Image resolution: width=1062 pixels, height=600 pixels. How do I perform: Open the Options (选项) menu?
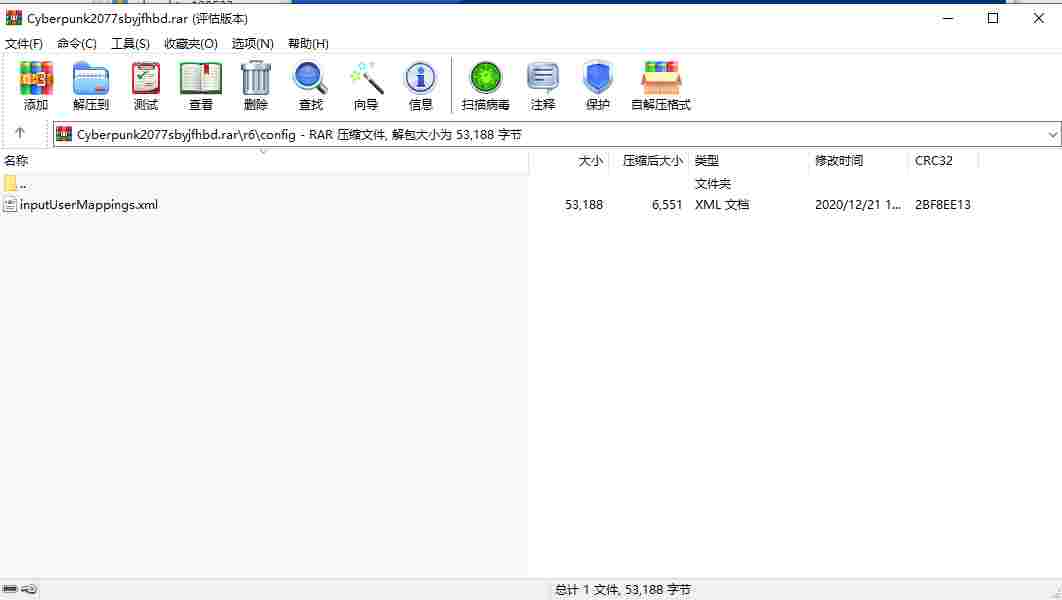coord(253,43)
